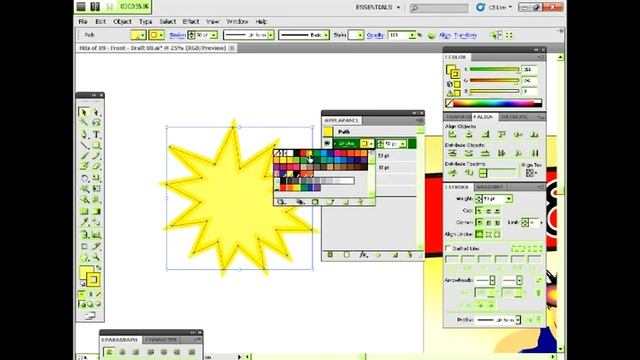
Task: Select the Column Graph tool
Action: (x=96, y=235)
